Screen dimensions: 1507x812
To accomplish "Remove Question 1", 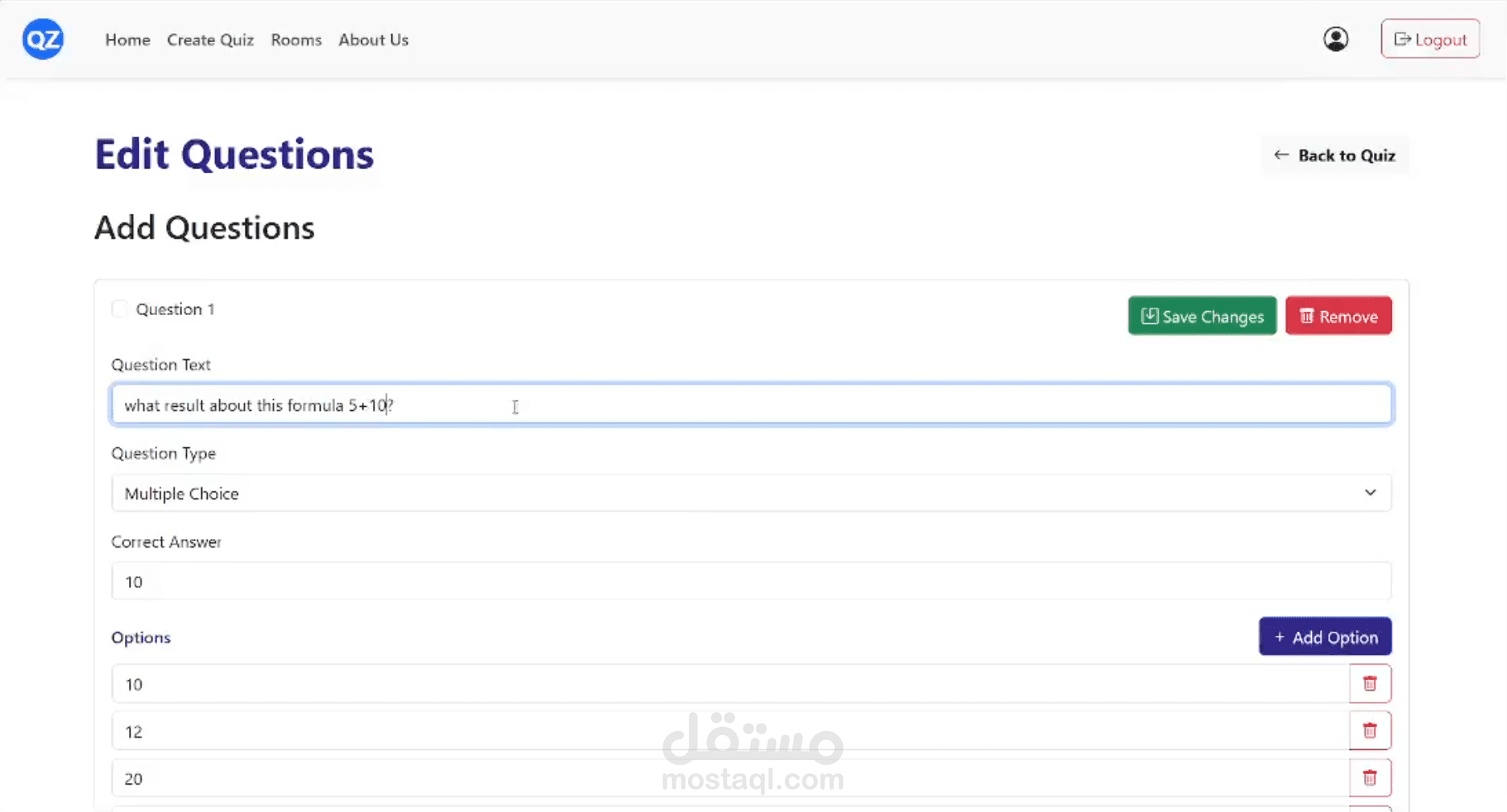I will (1338, 316).
